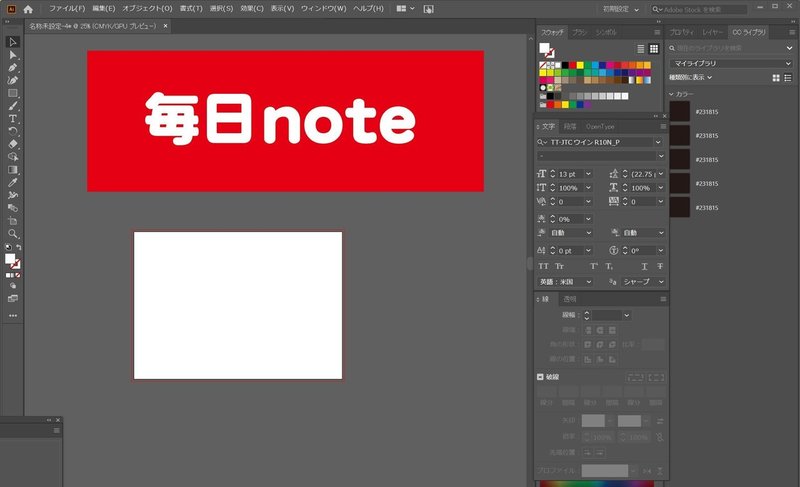
Task: Open the マイライブラリ library dropdown
Action: [731, 63]
